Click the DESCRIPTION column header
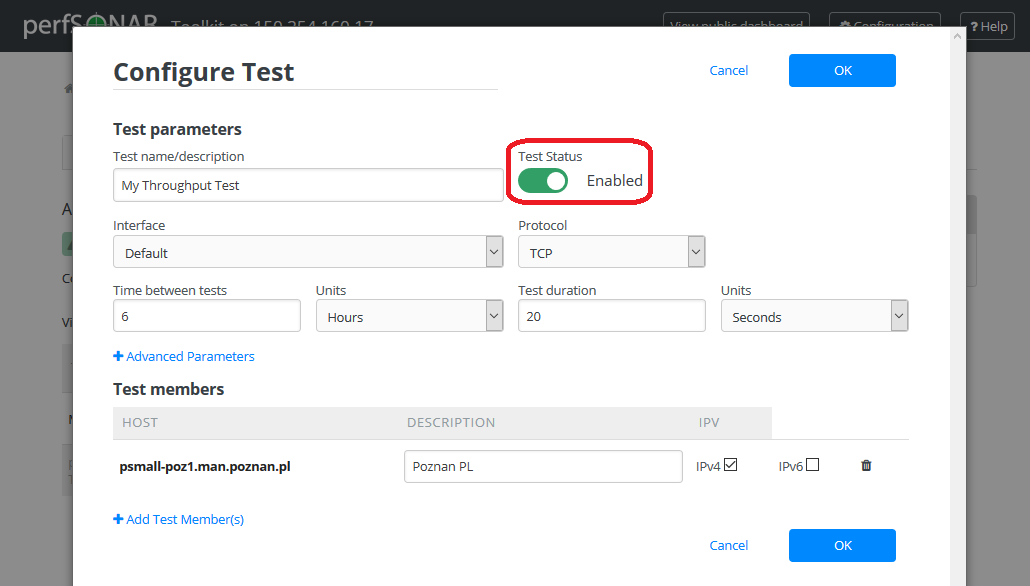This screenshot has width=1030, height=586. (x=451, y=422)
